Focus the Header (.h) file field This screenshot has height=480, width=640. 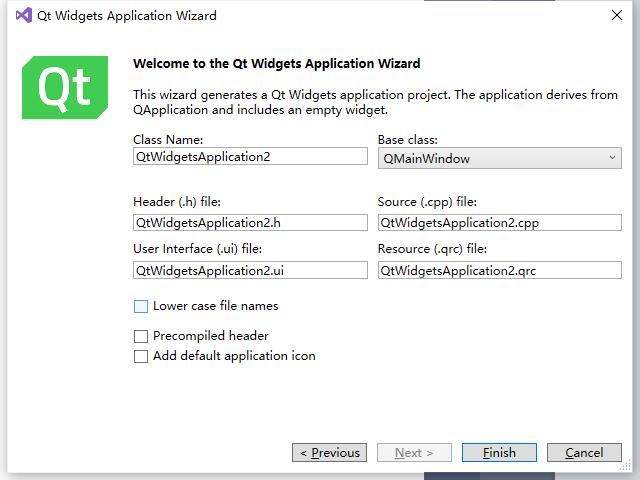(250, 223)
